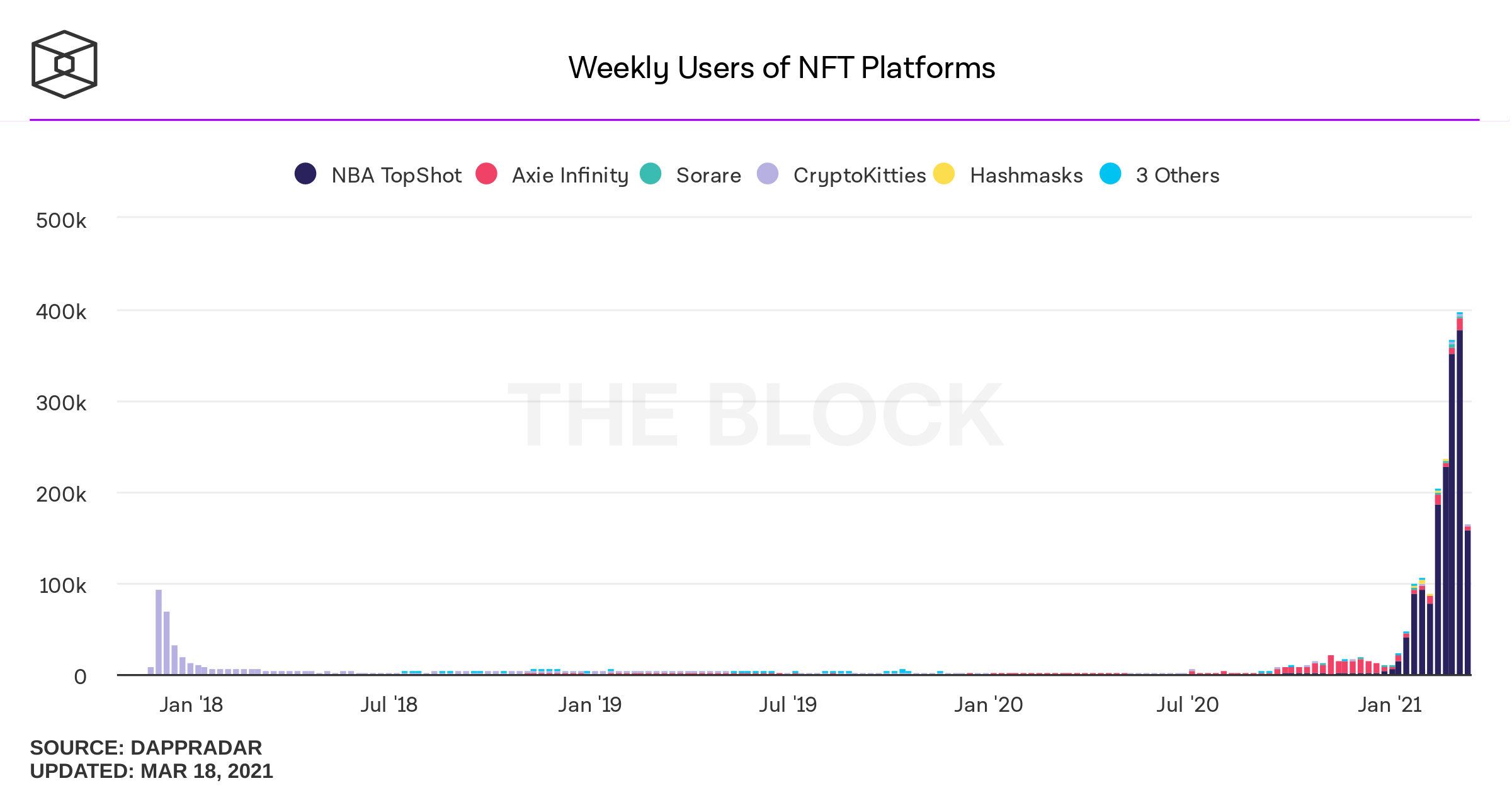Click the 3 Others blue legend dot

click(x=1110, y=174)
